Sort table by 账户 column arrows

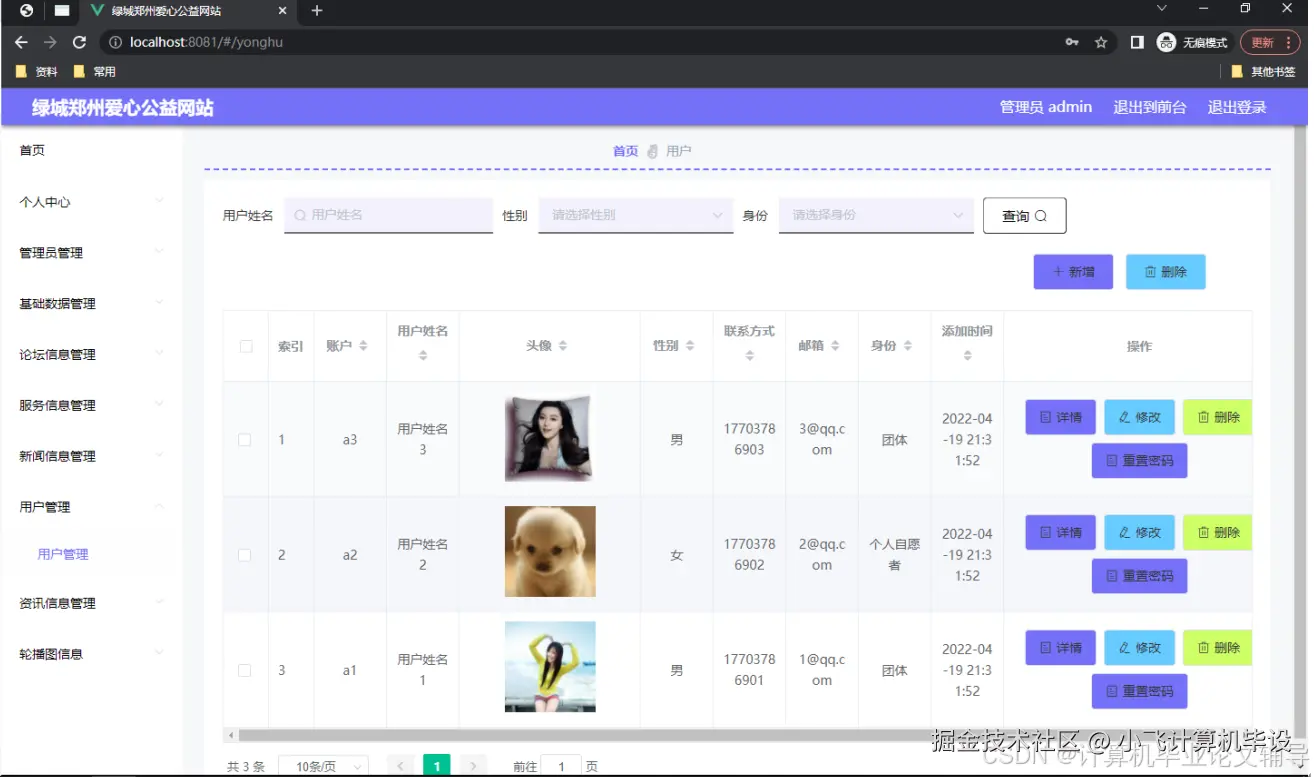363,346
